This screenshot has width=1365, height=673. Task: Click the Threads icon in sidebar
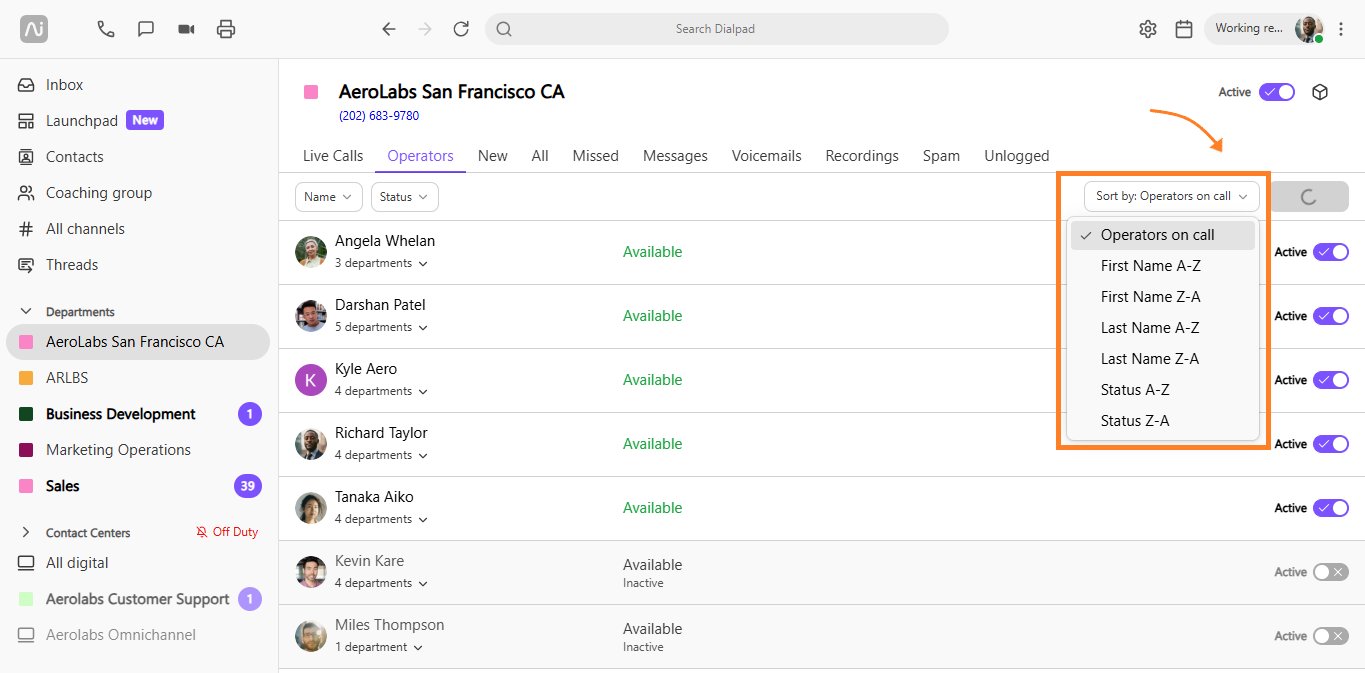27,265
